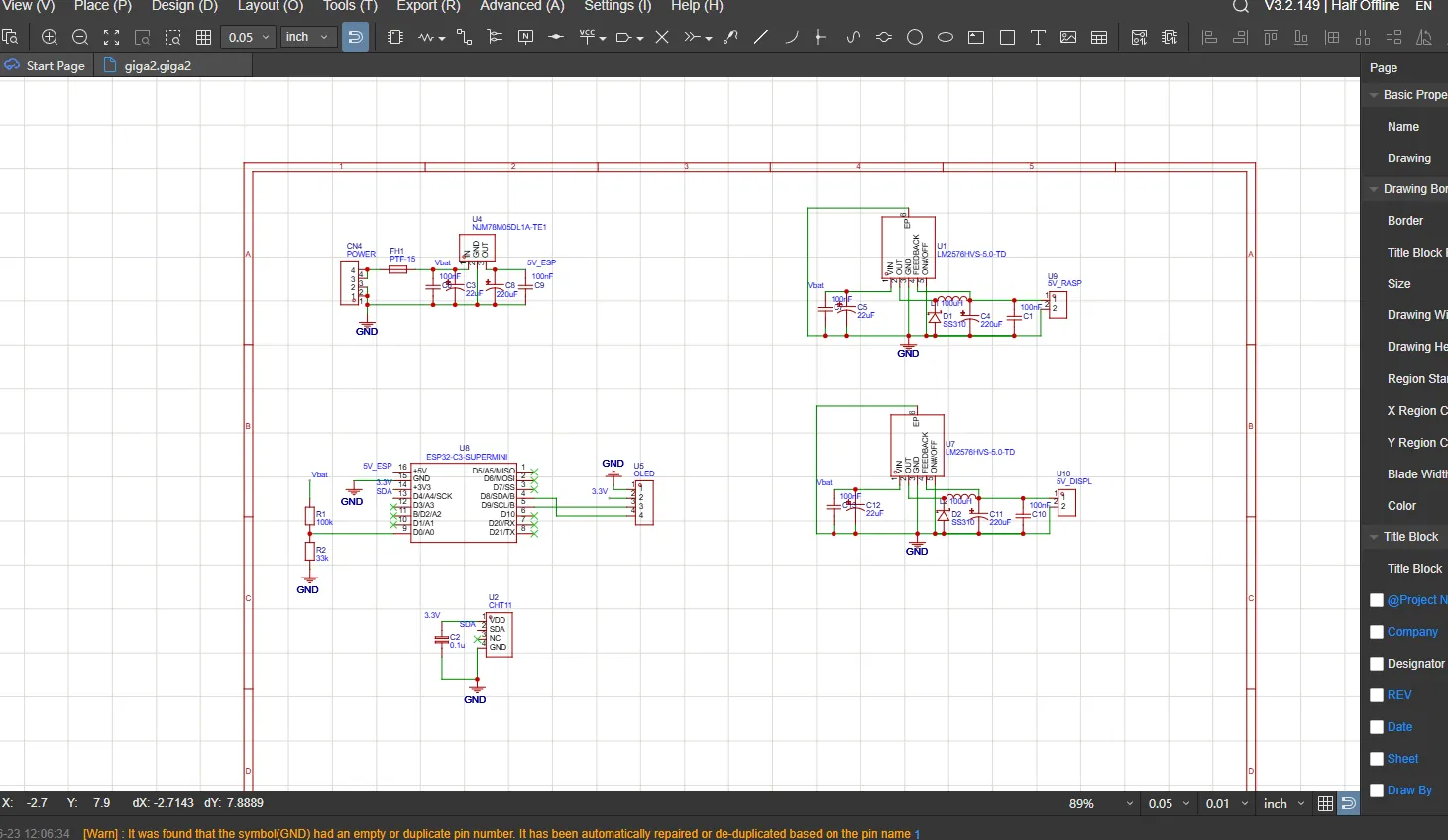Select the rectangle drawing tool
Viewport: 1448px width, 840px height.
1007,37
